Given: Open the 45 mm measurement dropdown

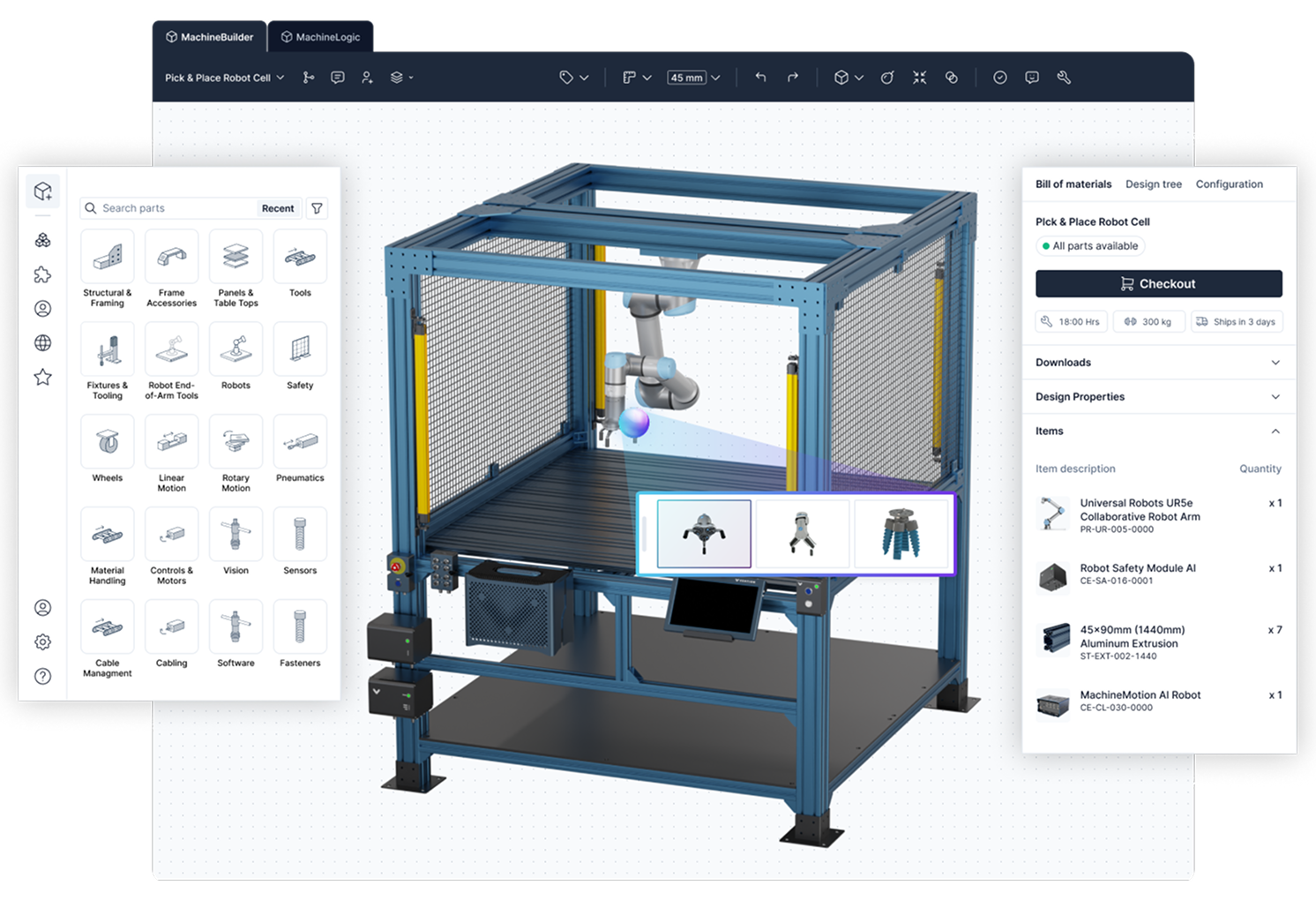Looking at the screenshot, I should [x=694, y=78].
